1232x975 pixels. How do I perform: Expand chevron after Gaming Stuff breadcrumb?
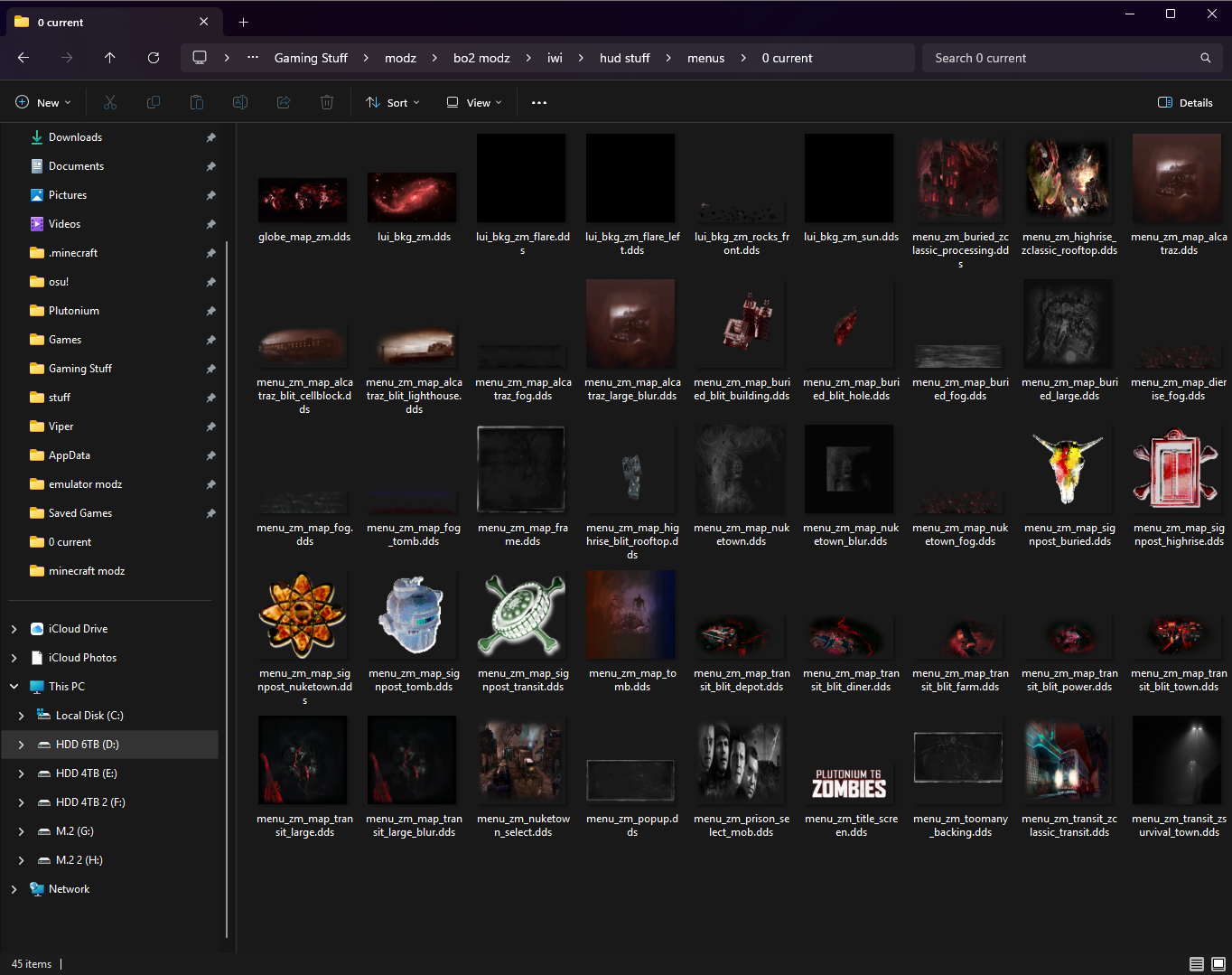pyautogui.click(x=366, y=58)
